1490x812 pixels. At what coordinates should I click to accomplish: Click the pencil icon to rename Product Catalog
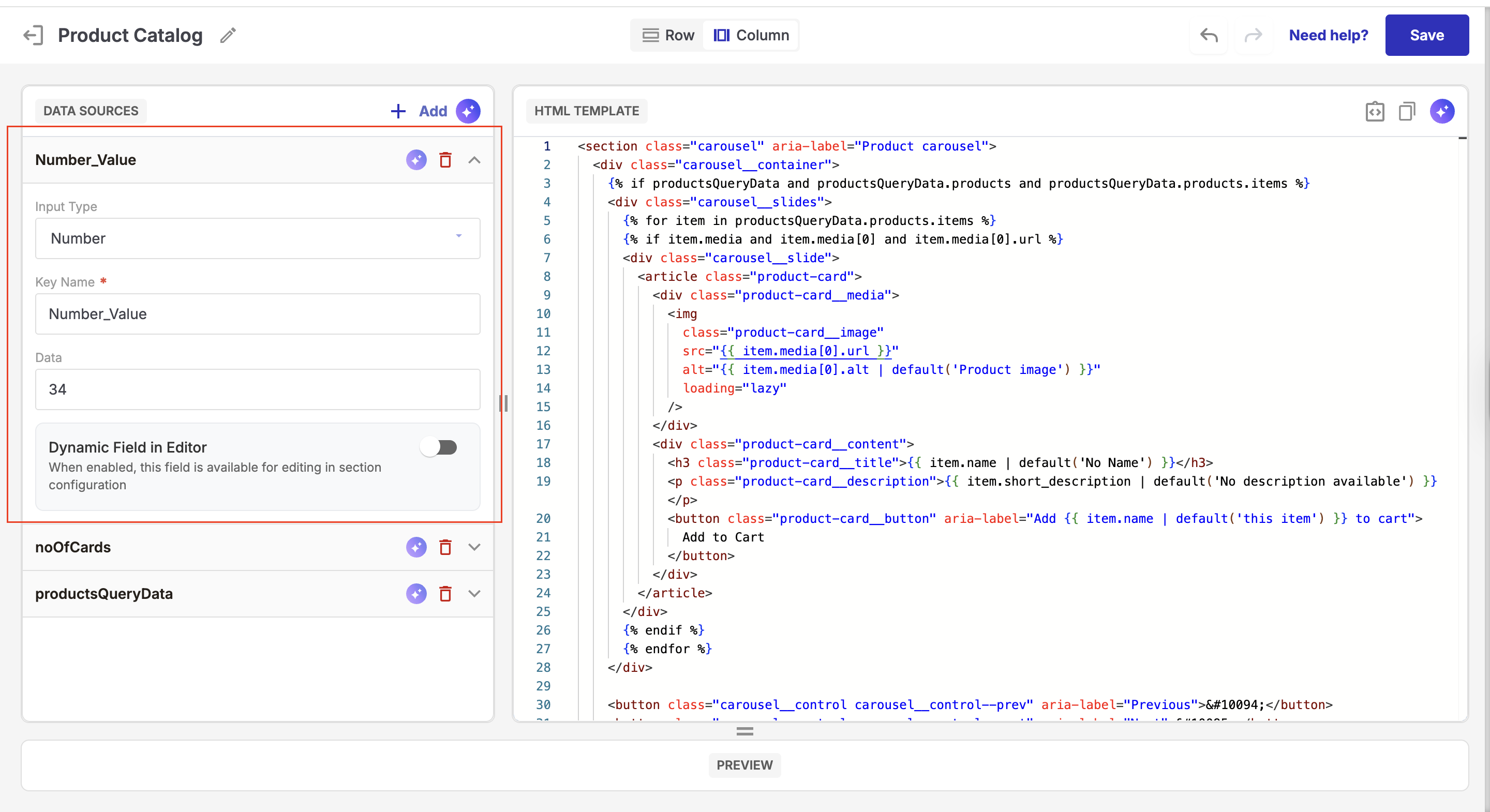click(228, 35)
